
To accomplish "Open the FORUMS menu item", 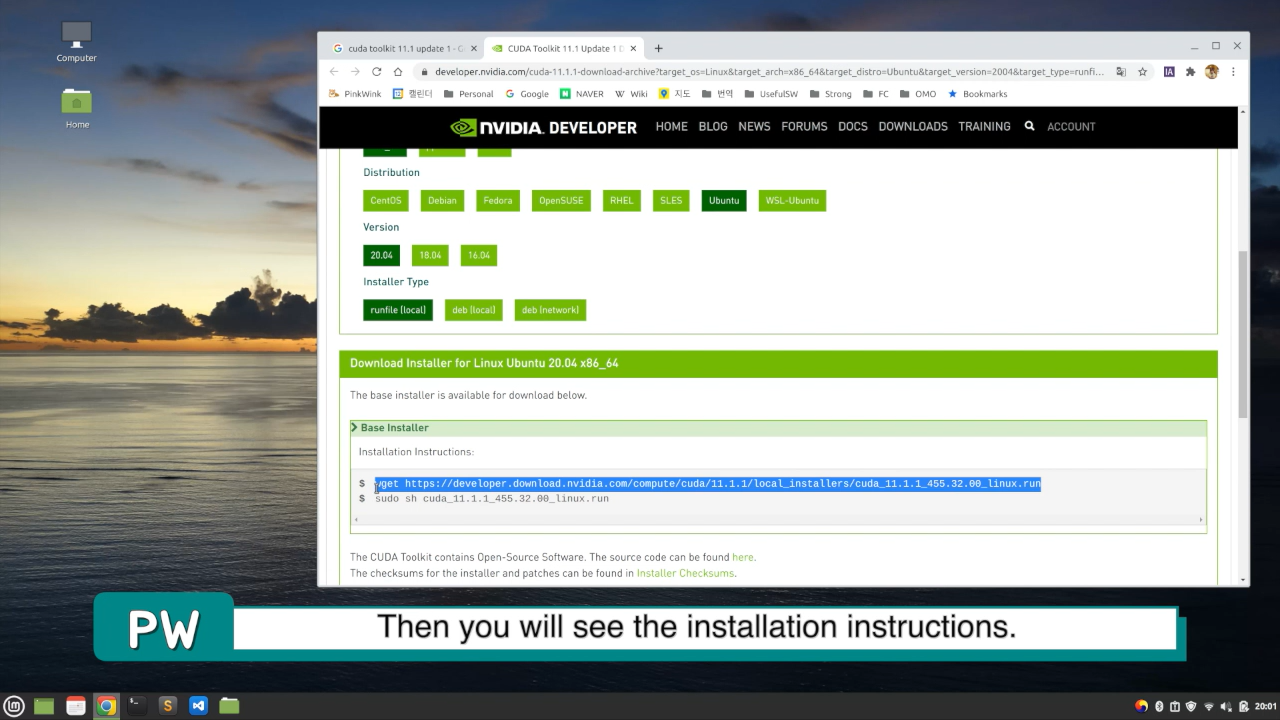I will tap(804, 127).
